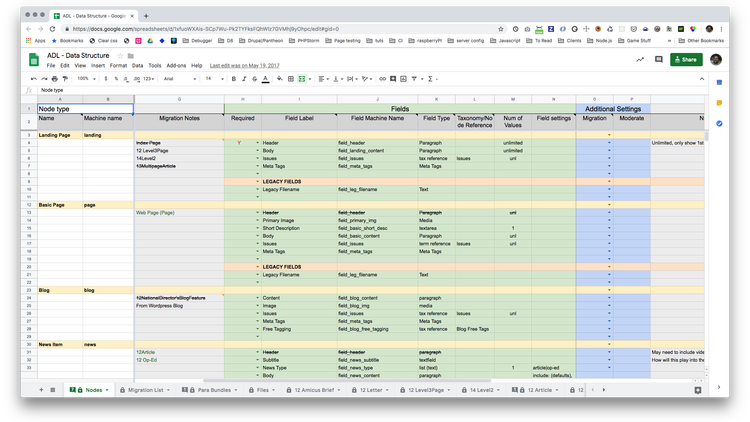Toggle Bold formatting

tap(232, 78)
